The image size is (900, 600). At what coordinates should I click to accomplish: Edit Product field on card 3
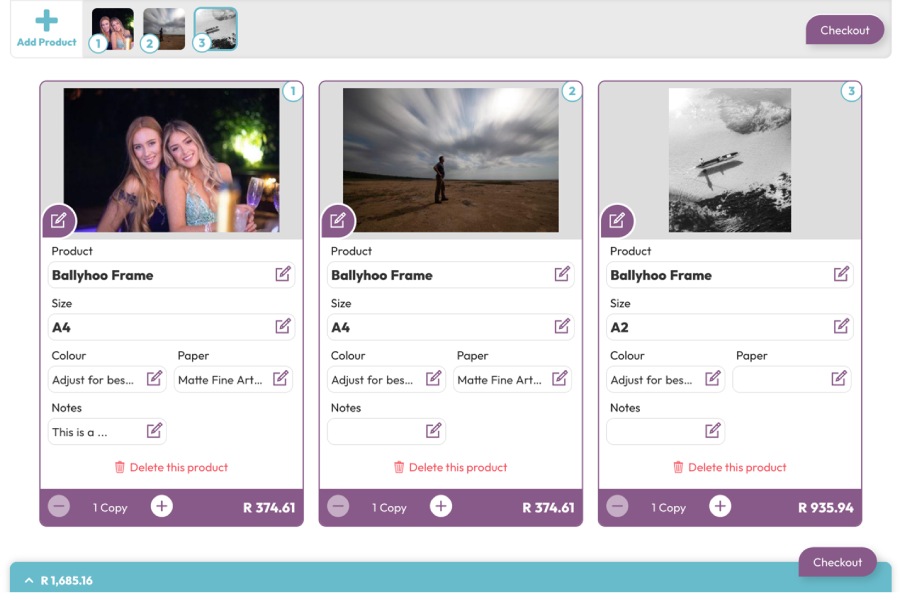click(x=841, y=274)
